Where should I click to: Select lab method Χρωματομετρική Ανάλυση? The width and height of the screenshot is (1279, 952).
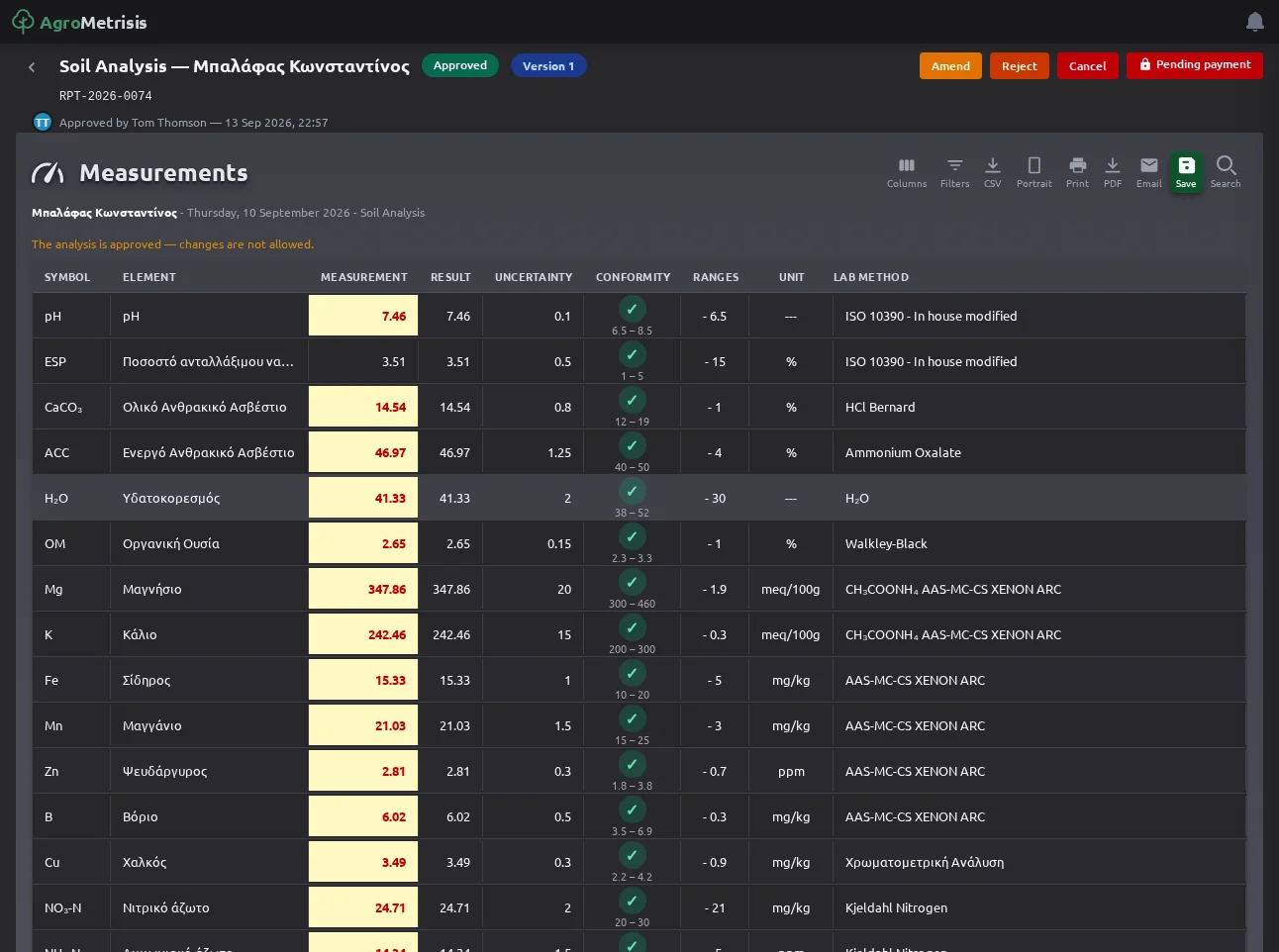(x=925, y=862)
